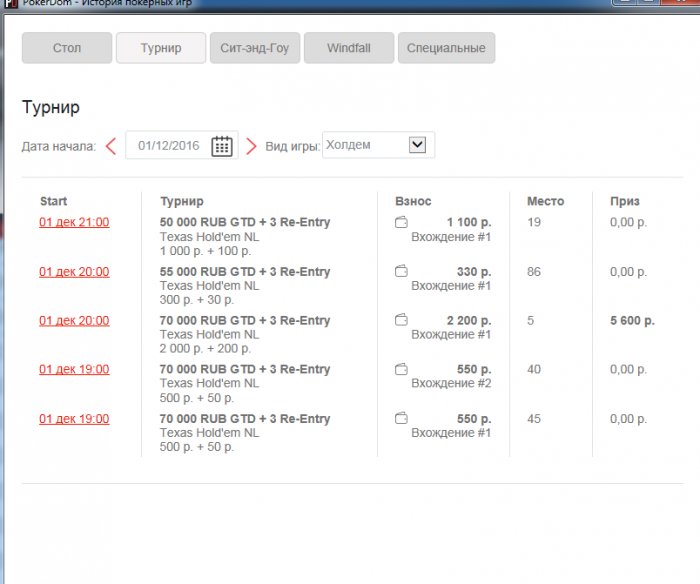The width and height of the screenshot is (700, 584).
Task: Click the Дата начала label
Action: click(59, 146)
